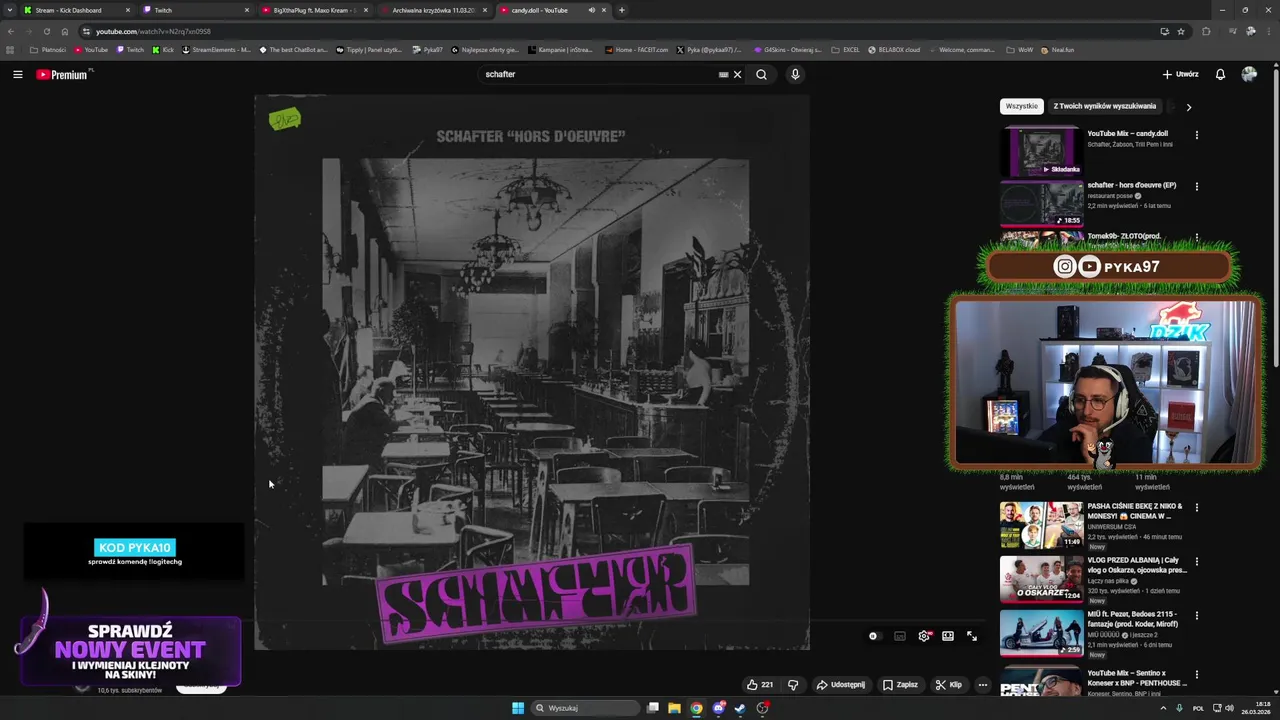Open the account avatar menu
1280x720 pixels.
click(x=1249, y=74)
